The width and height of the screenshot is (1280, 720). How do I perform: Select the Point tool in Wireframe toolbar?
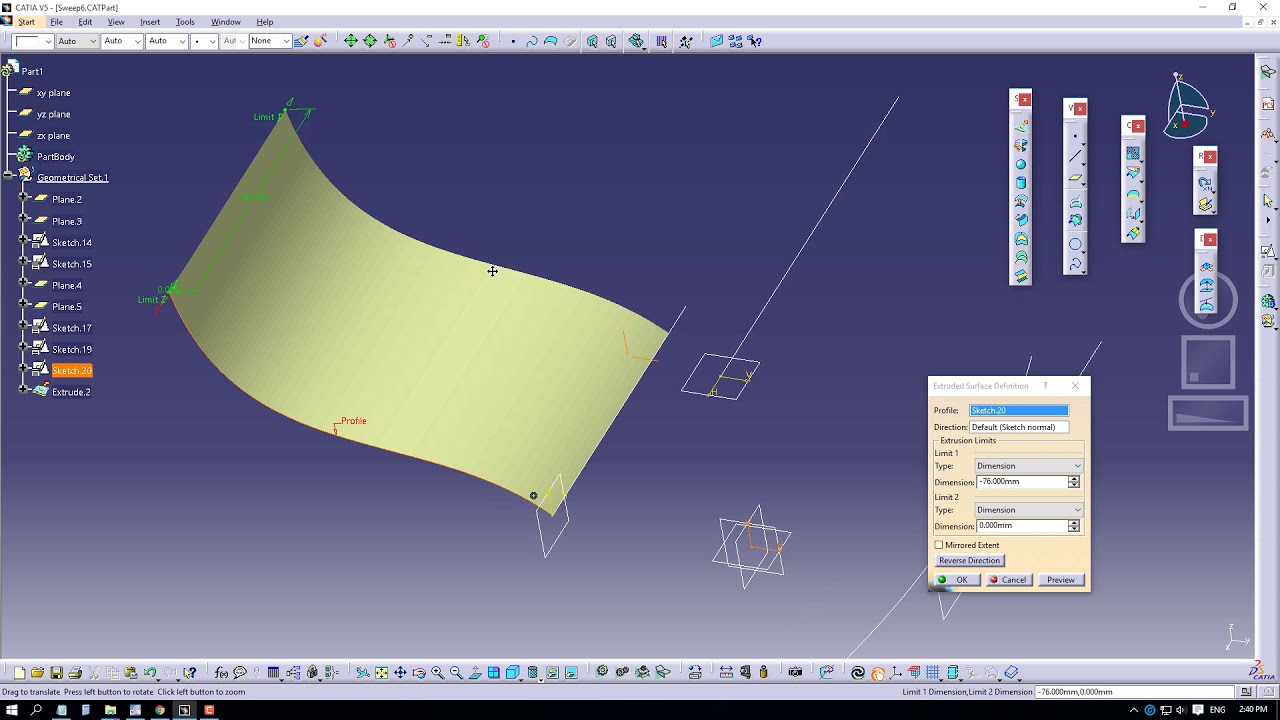click(x=1075, y=136)
